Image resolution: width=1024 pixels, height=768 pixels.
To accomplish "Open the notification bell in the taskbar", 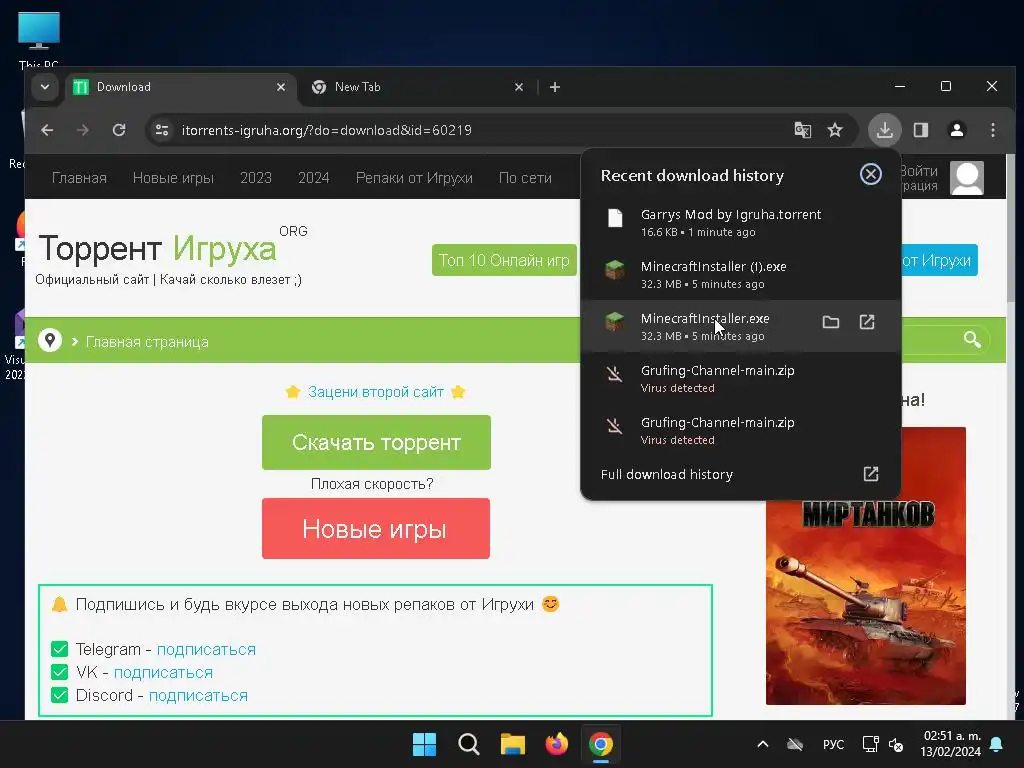I will (997, 744).
